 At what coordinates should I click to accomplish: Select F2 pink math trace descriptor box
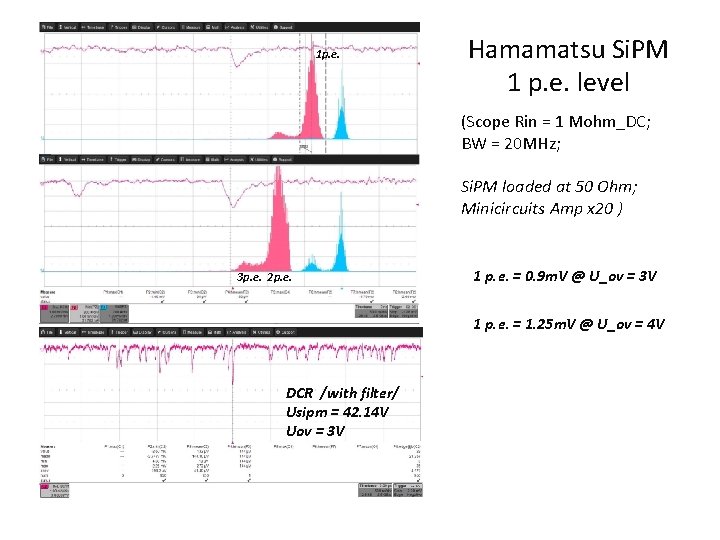coord(84,314)
